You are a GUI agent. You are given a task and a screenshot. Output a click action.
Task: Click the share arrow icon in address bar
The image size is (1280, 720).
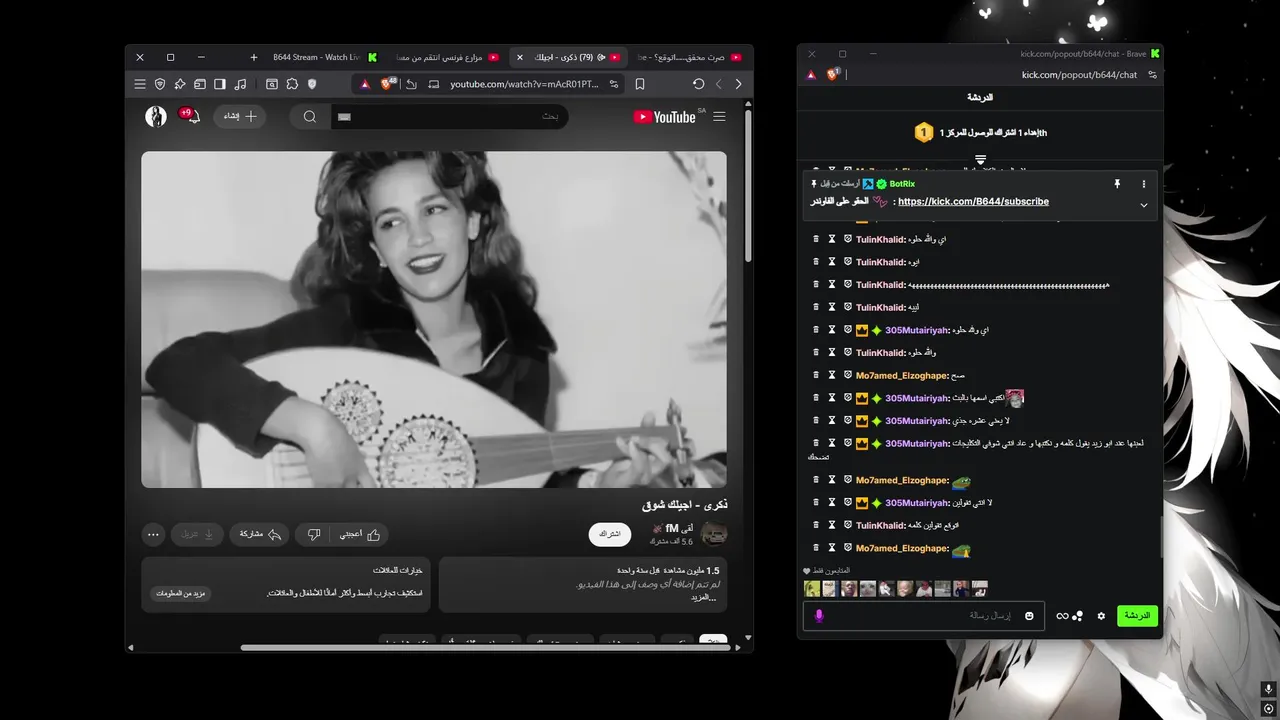click(x=411, y=84)
